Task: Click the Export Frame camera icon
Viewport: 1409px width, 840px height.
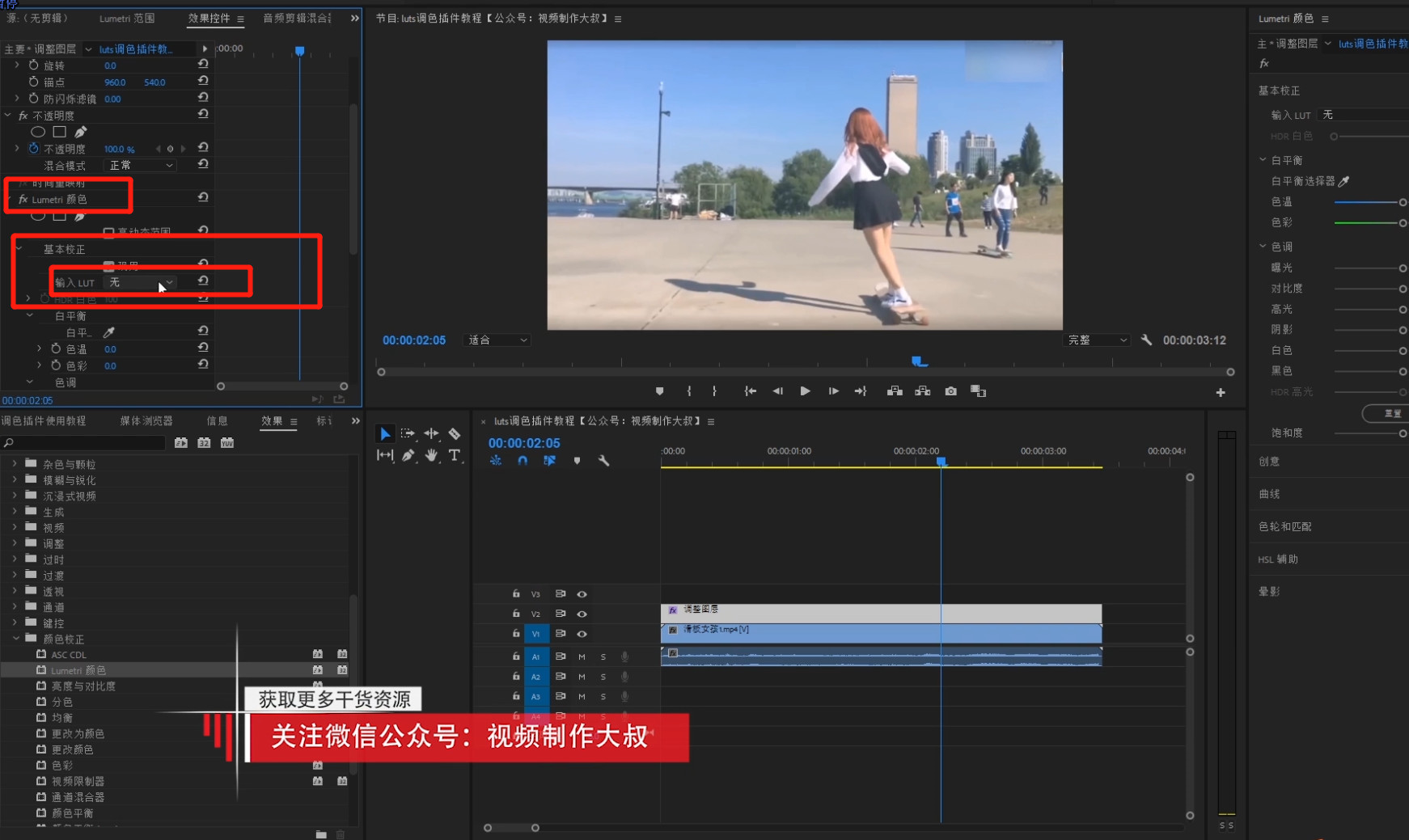Action: pyautogui.click(x=950, y=391)
